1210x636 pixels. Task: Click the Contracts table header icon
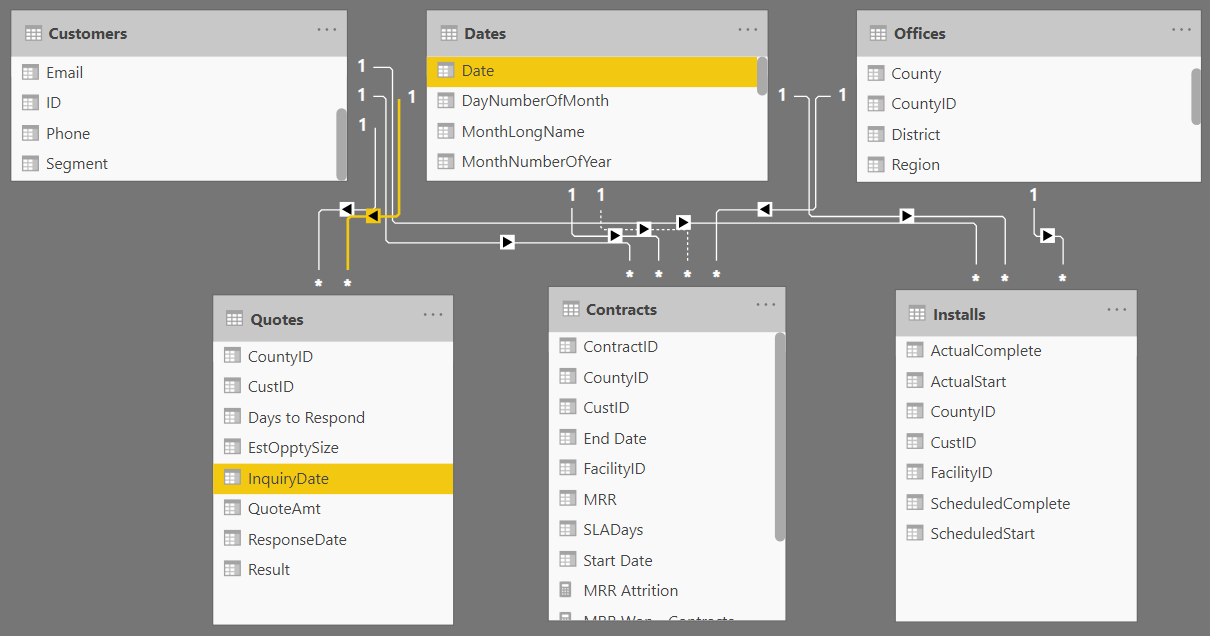pyautogui.click(x=570, y=309)
